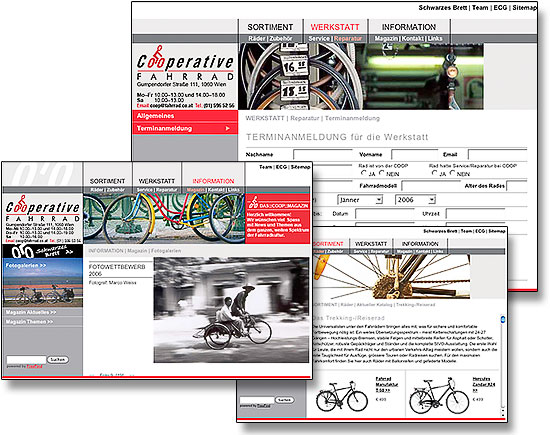Select NEIN for 'Rad hatte Service/Reparatur bei COOP'
This screenshot has width=550, height=435.
[x=452, y=173]
